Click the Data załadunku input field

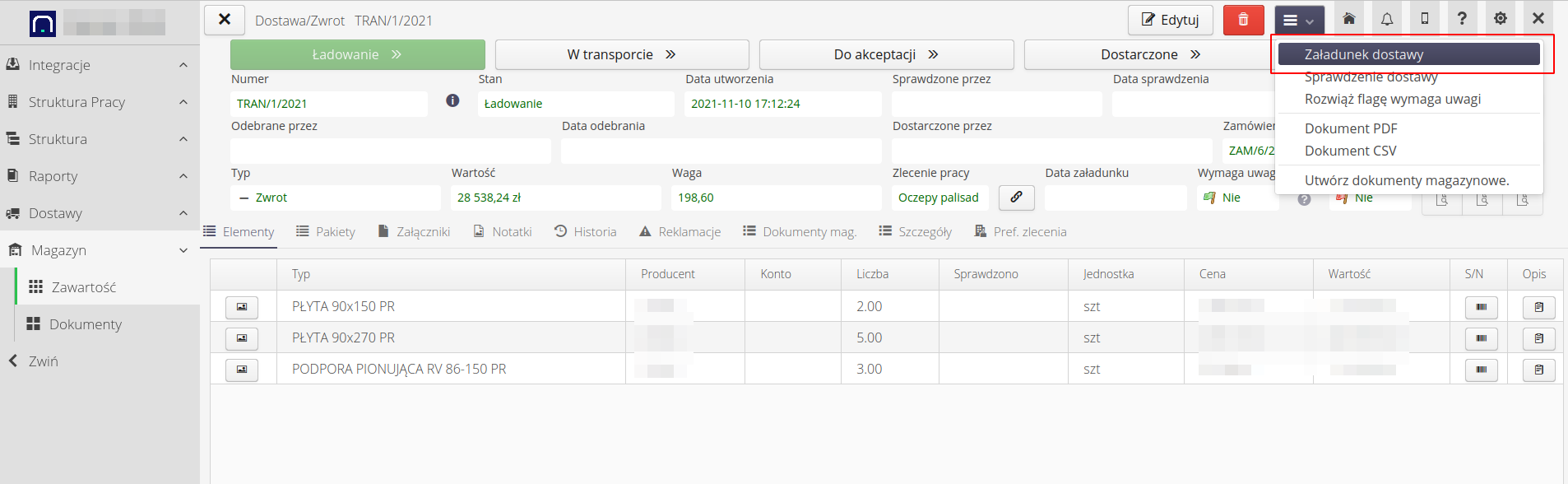1115,198
